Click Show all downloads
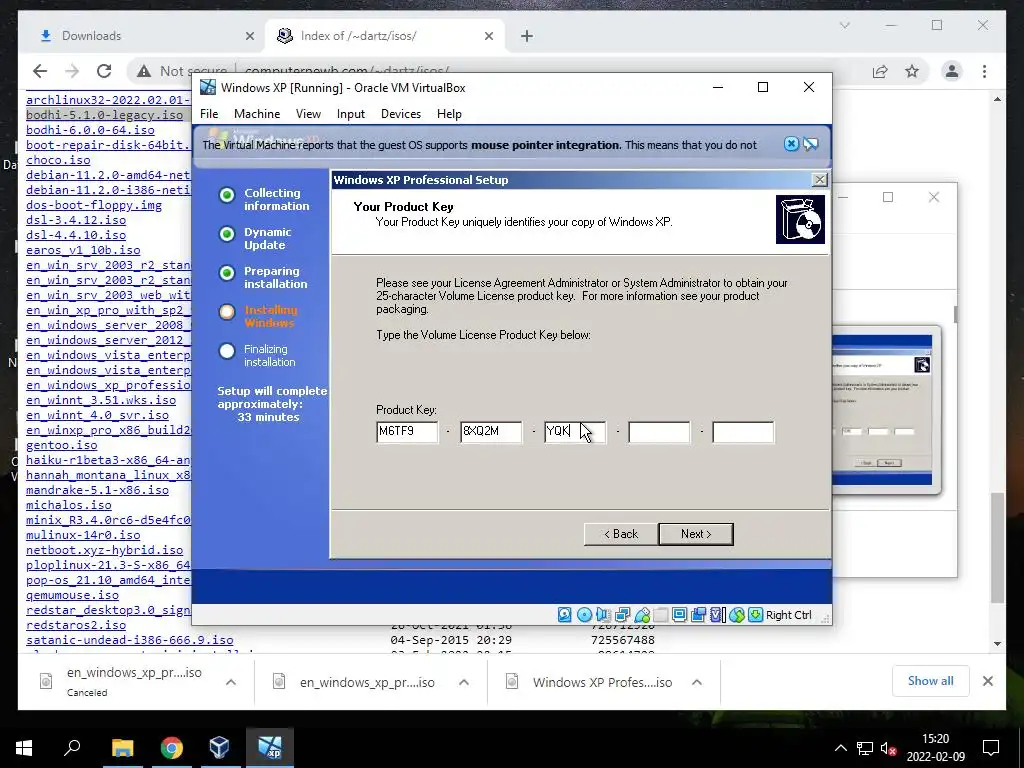Image resolution: width=1024 pixels, height=768 pixels. [930, 681]
